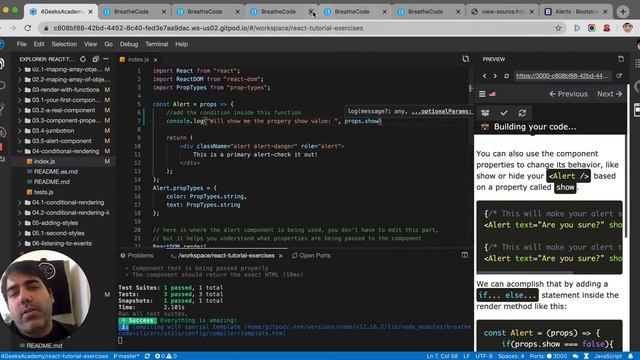
Task: Collapse all folders in Explorer
Action: 96,59
